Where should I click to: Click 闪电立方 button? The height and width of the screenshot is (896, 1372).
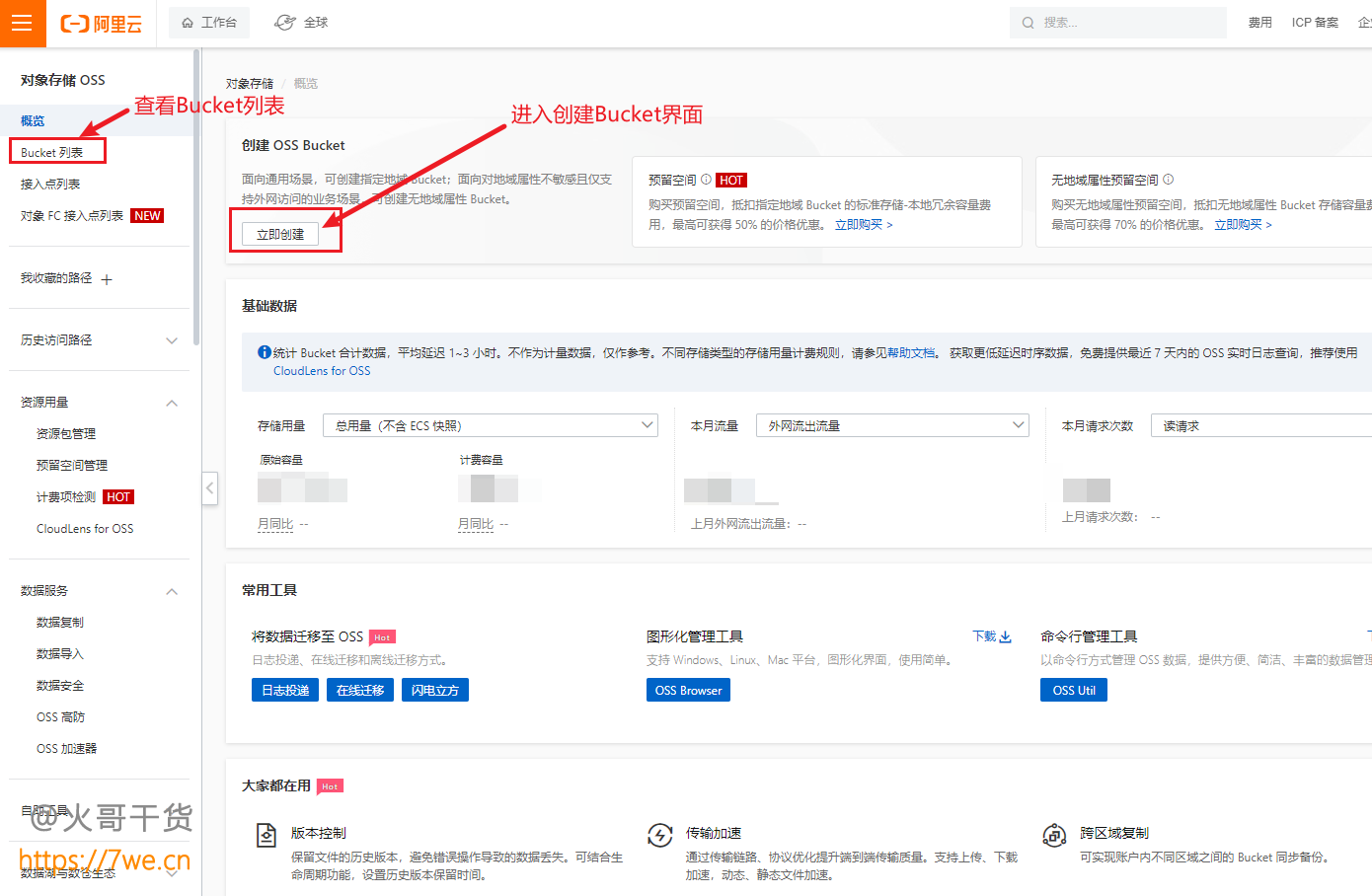435,690
